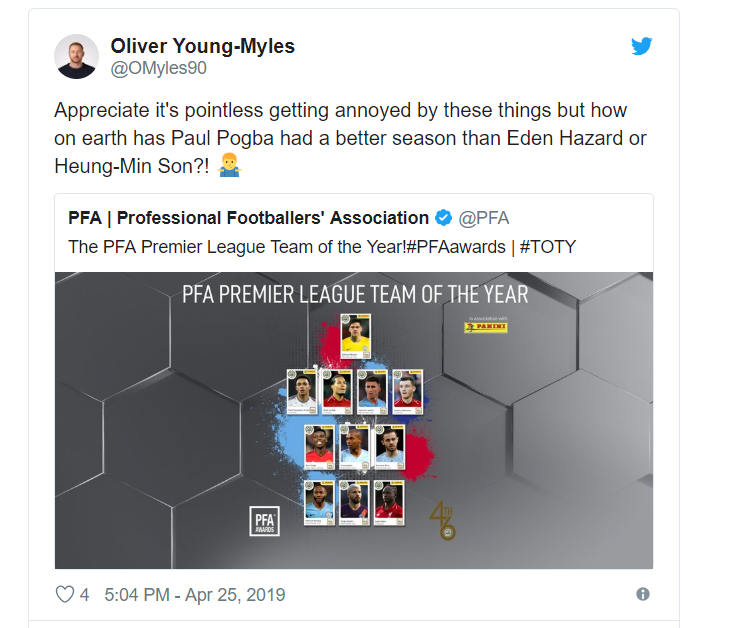738x628 pixels.
Task: Click the blue verified badge next to PFA
Action: click(x=445, y=218)
